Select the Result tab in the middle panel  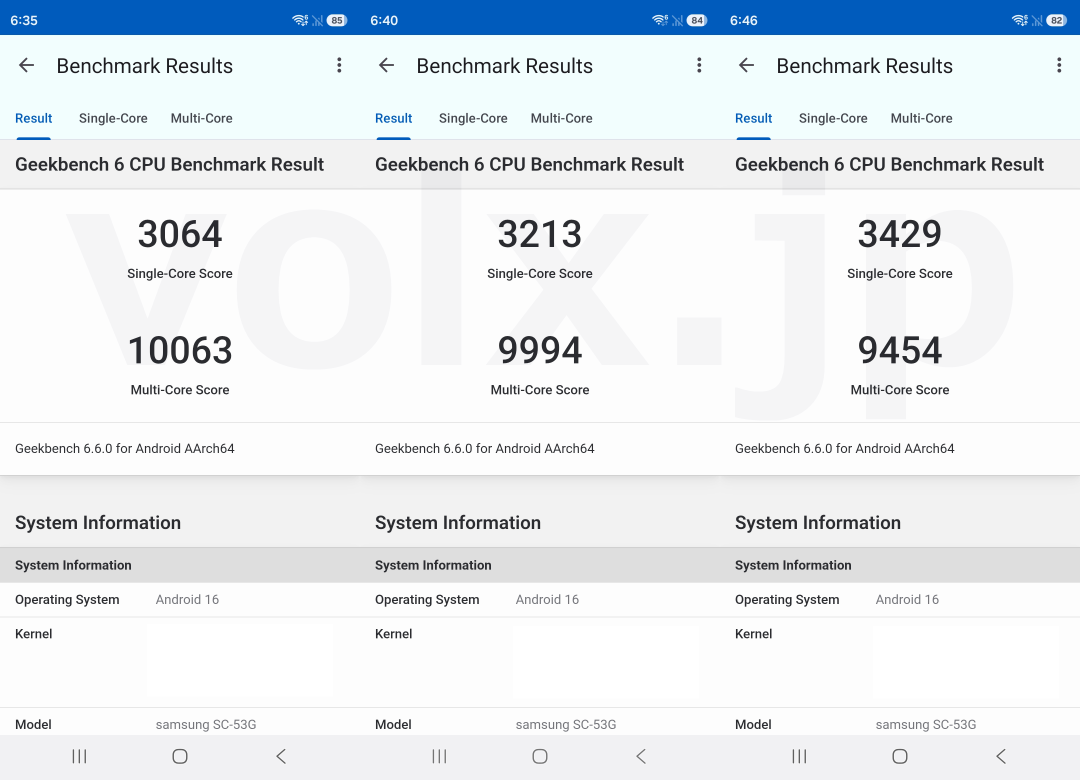(x=393, y=118)
